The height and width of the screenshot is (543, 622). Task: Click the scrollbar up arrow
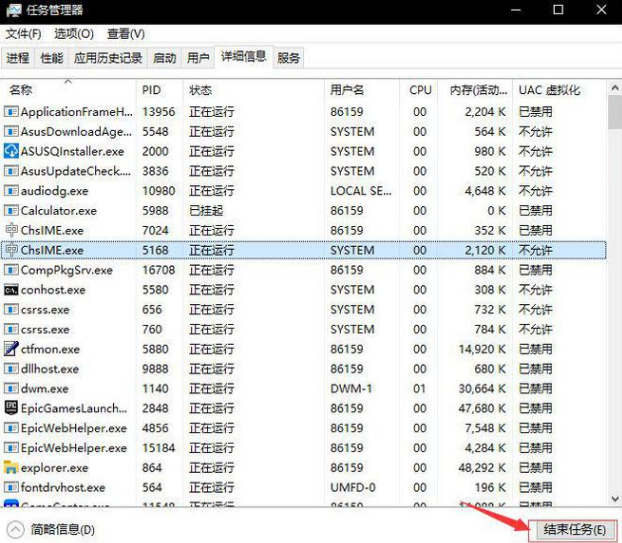coord(614,87)
